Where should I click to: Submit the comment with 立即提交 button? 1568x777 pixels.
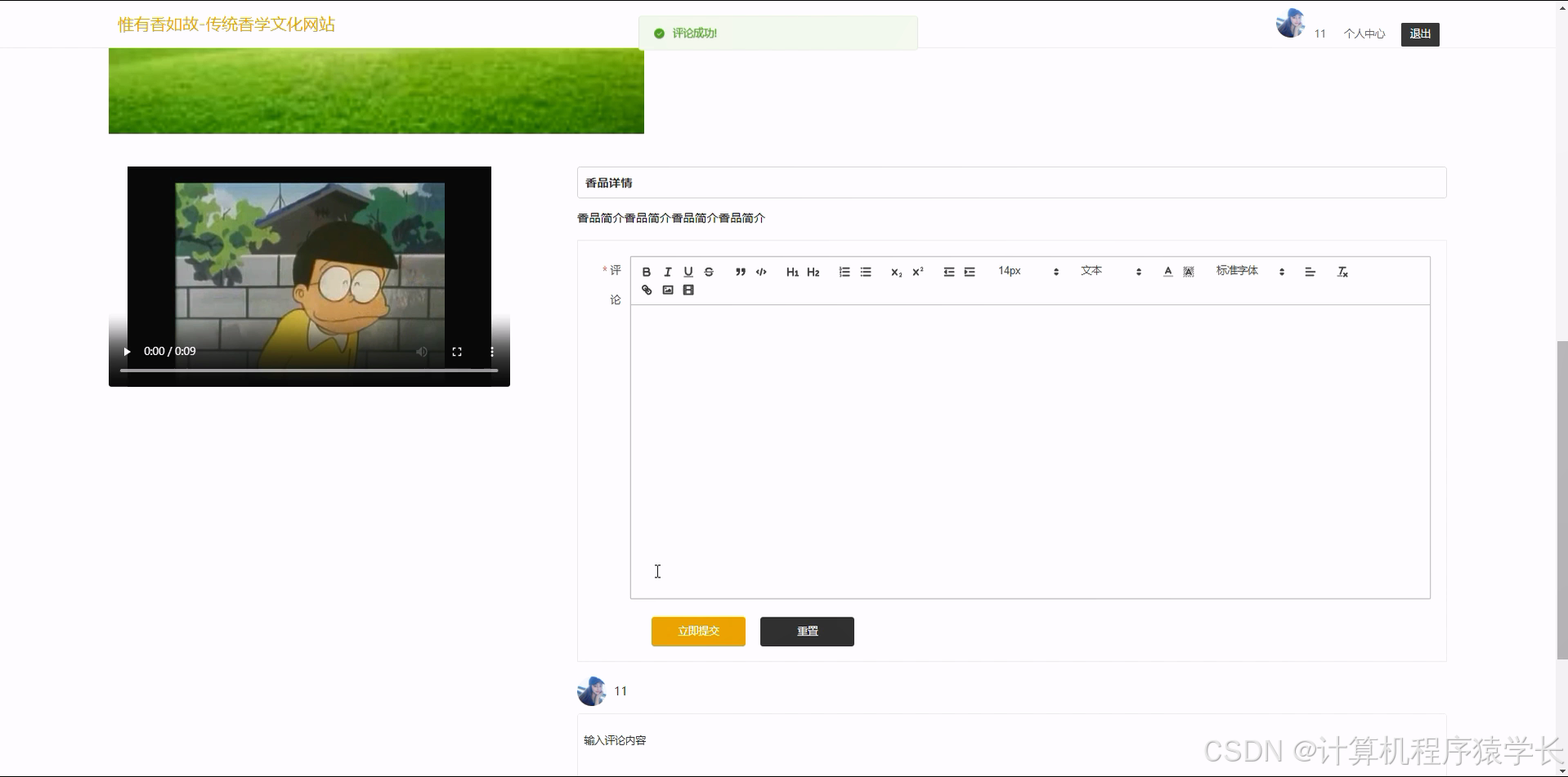(x=697, y=631)
